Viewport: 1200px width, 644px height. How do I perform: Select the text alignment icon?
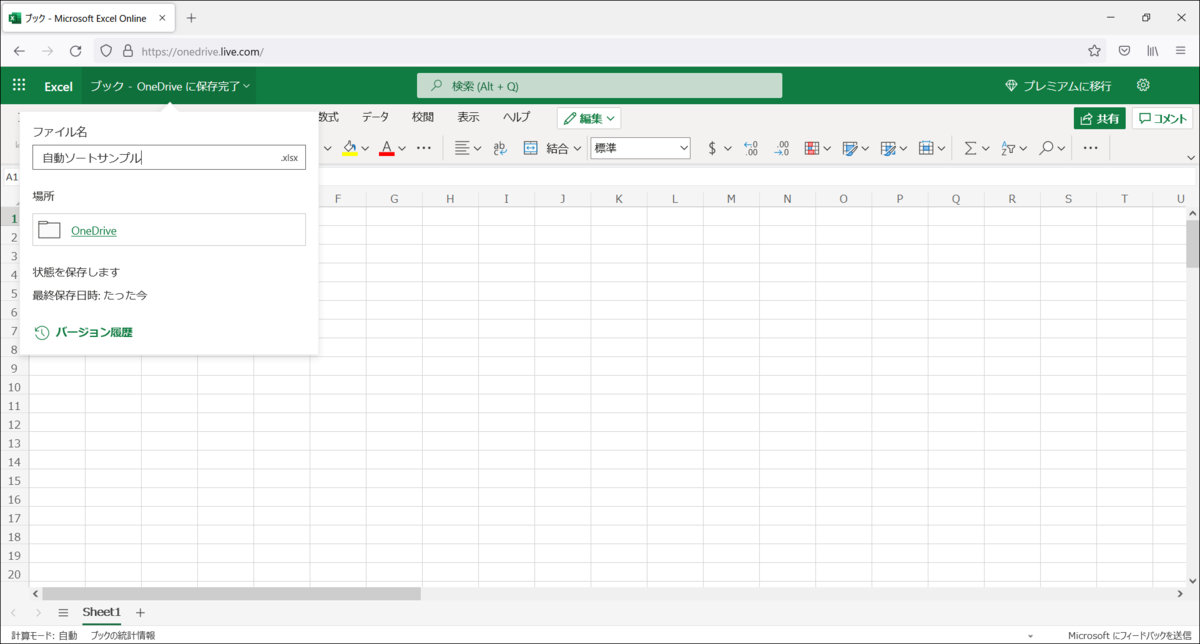(462, 148)
